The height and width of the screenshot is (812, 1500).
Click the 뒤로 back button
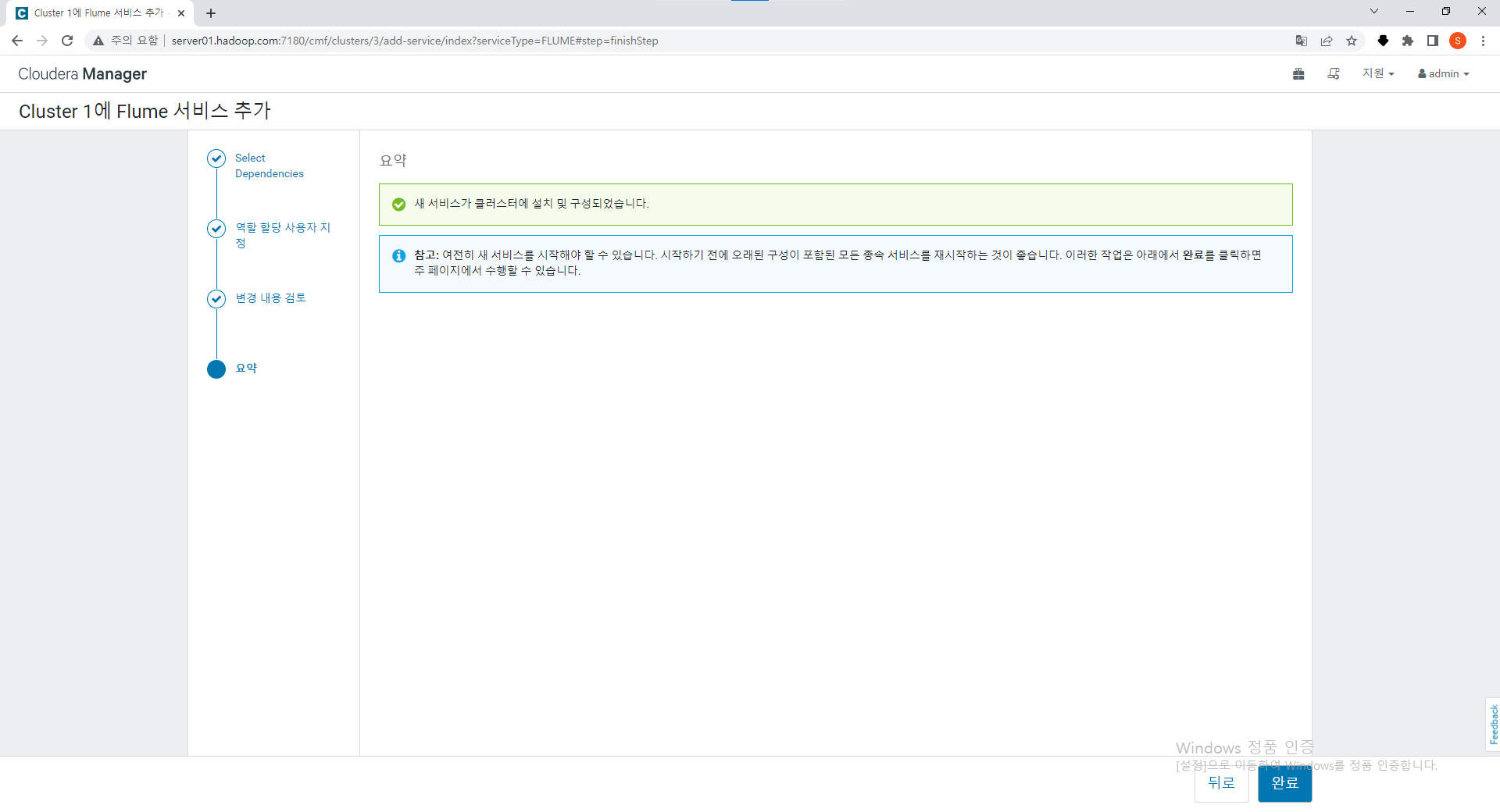click(1222, 783)
